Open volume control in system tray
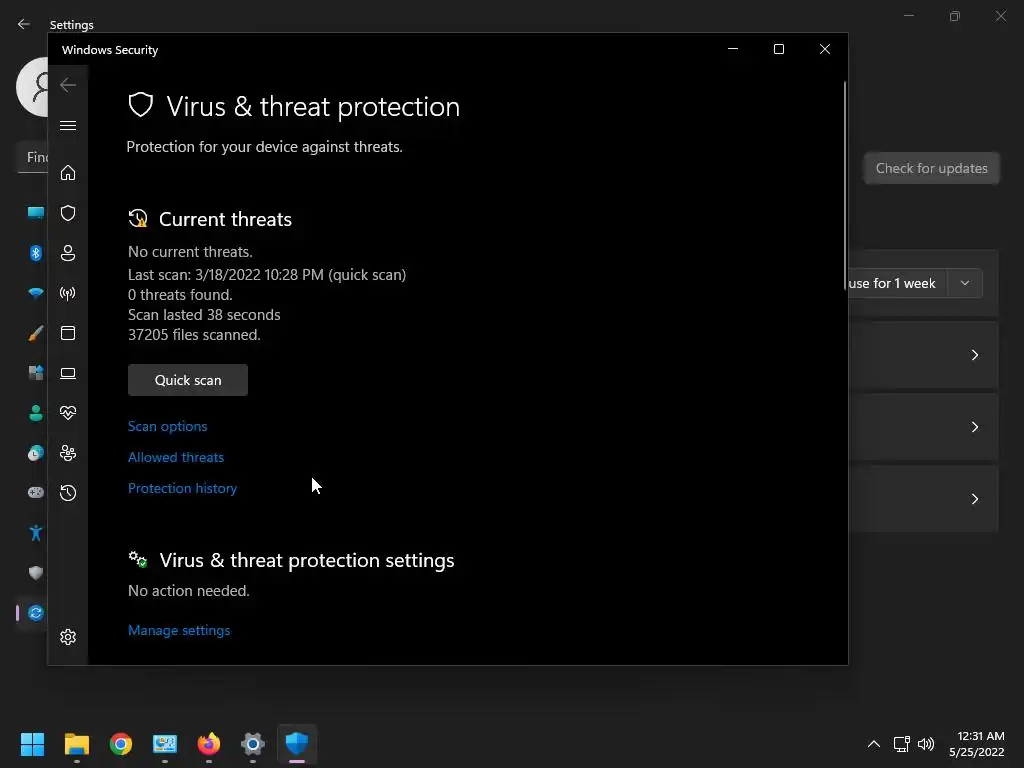This screenshot has height=768, width=1024. coord(926,744)
